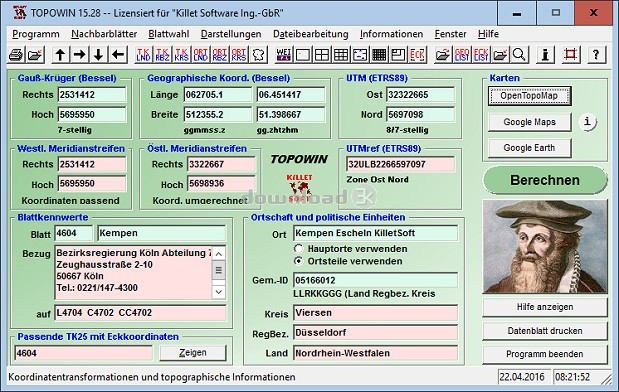Click the two-by-two grid toolbar icon
619x392 pixels.
[x=322, y=54]
